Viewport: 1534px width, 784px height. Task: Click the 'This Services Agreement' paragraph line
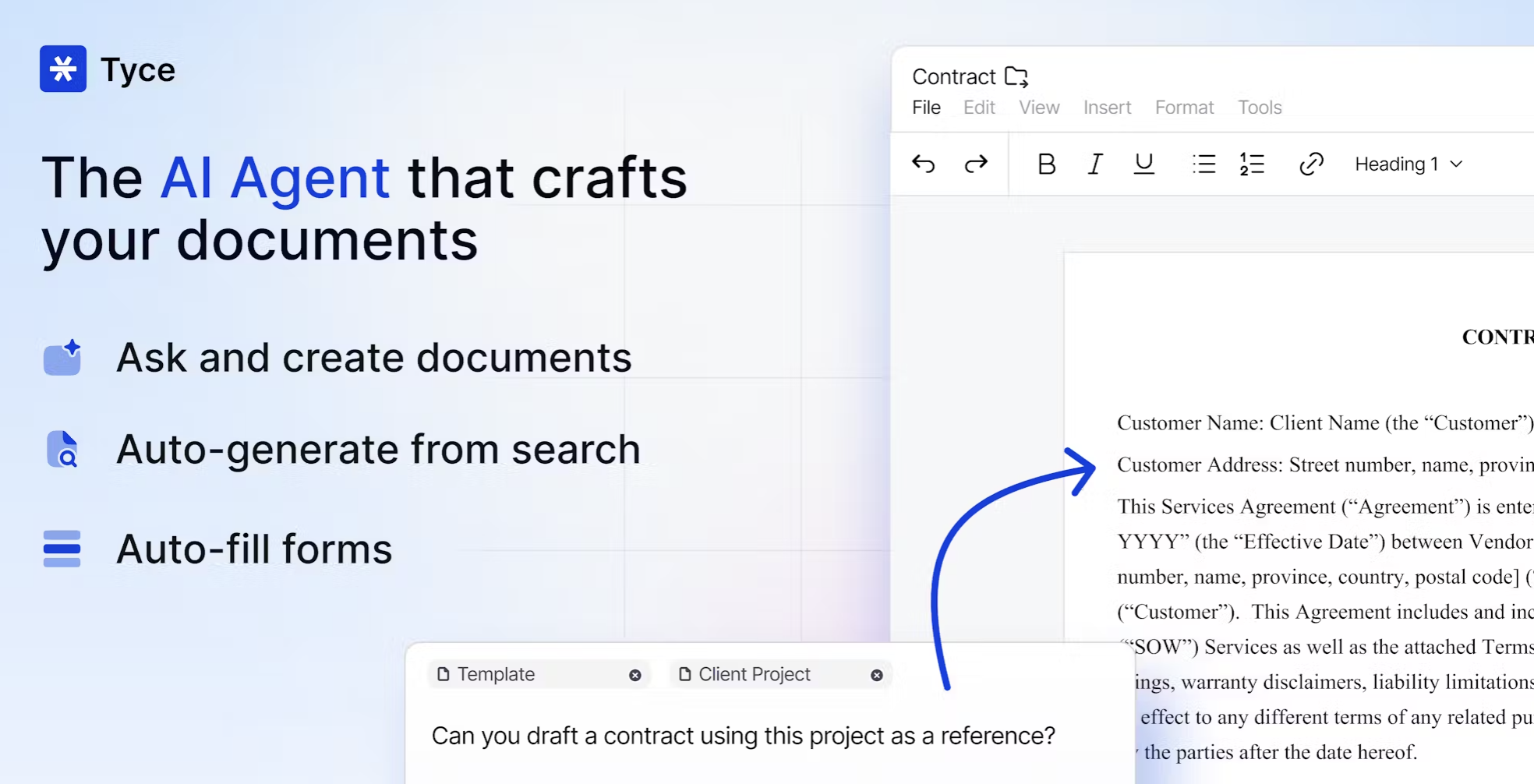[1325, 507]
